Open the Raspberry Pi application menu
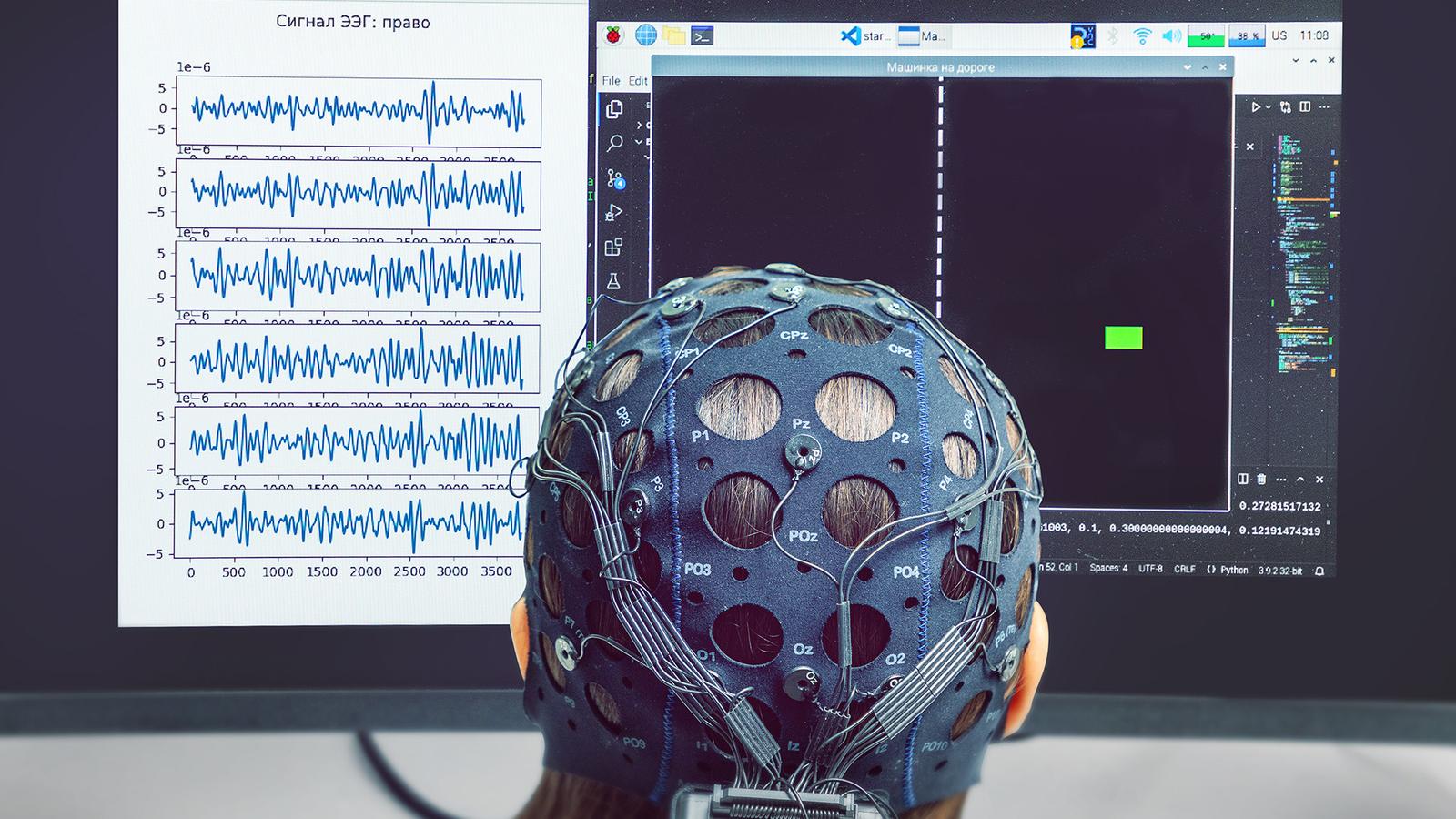The height and width of the screenshot is (819, 1456). point(614,35)
